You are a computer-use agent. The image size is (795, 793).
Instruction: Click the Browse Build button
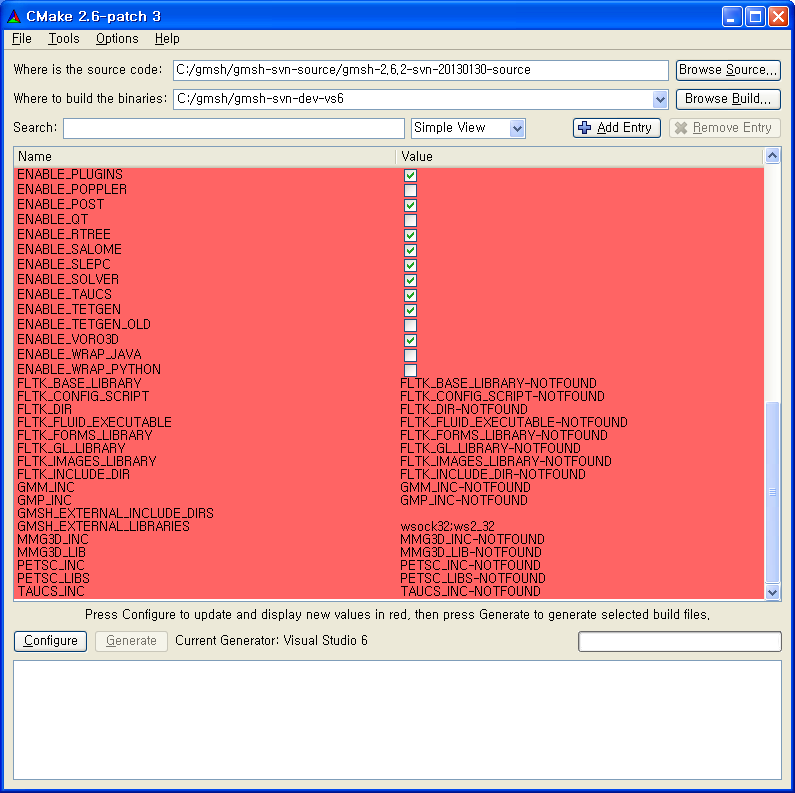tap(728, 99)
